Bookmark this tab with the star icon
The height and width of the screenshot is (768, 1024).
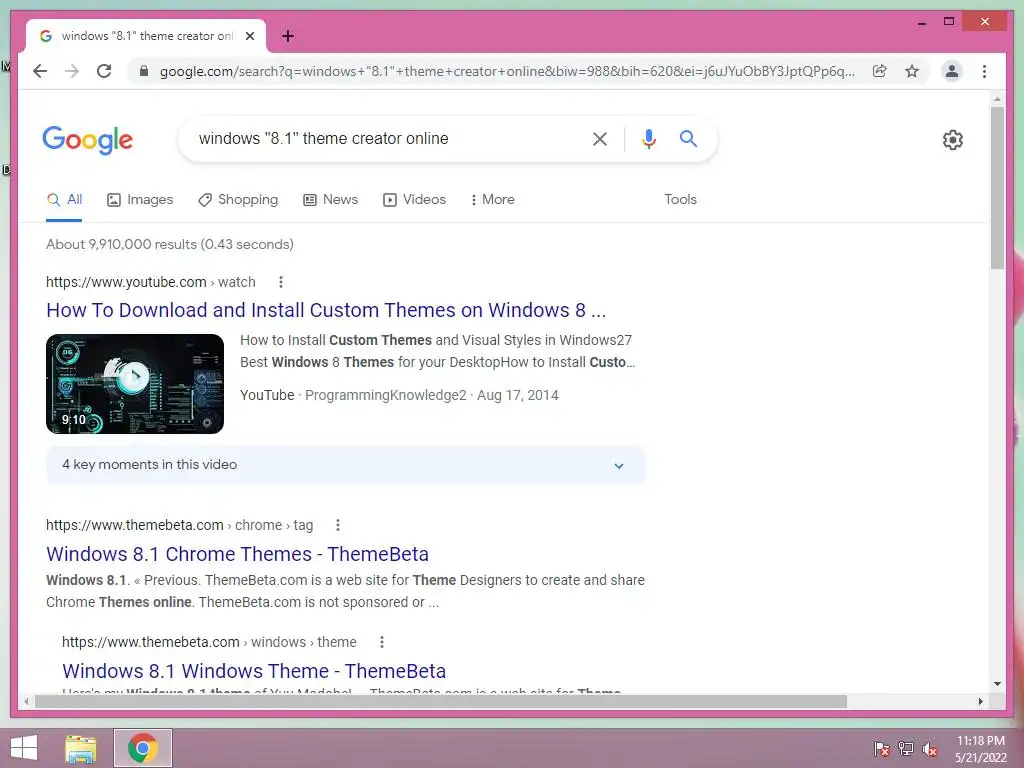pyautogui.click(x=912, y=71)
